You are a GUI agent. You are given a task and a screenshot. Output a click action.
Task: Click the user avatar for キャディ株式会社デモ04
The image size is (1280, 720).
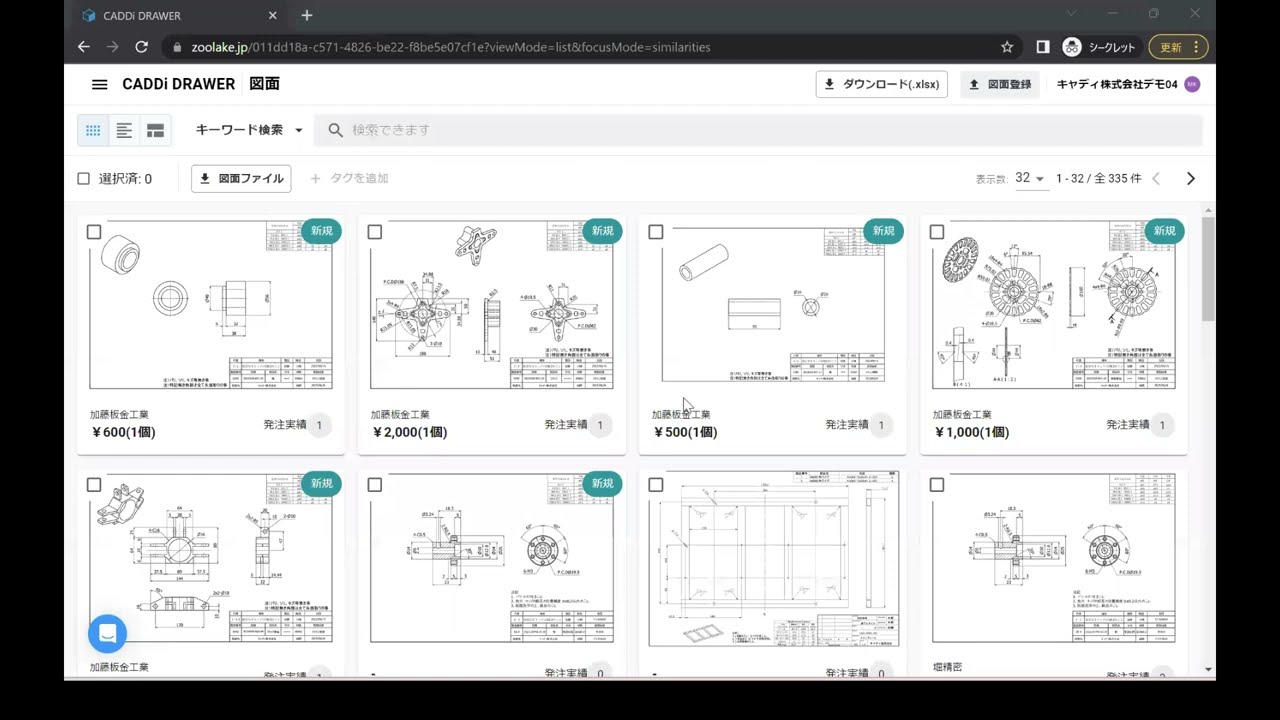pyautogui.click(x=1191, y=84)
